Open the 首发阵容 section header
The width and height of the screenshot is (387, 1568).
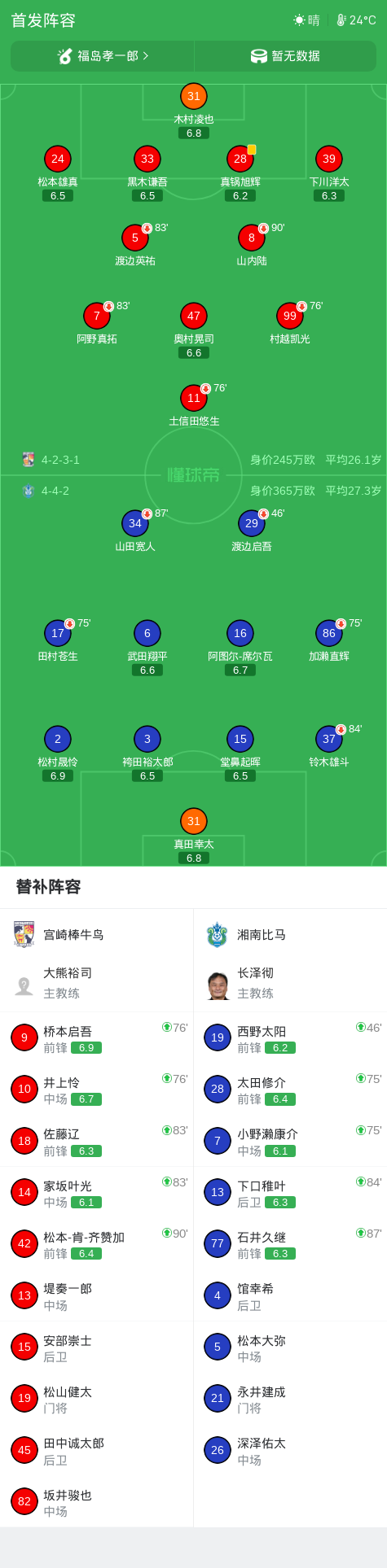(x=43, y=20)
